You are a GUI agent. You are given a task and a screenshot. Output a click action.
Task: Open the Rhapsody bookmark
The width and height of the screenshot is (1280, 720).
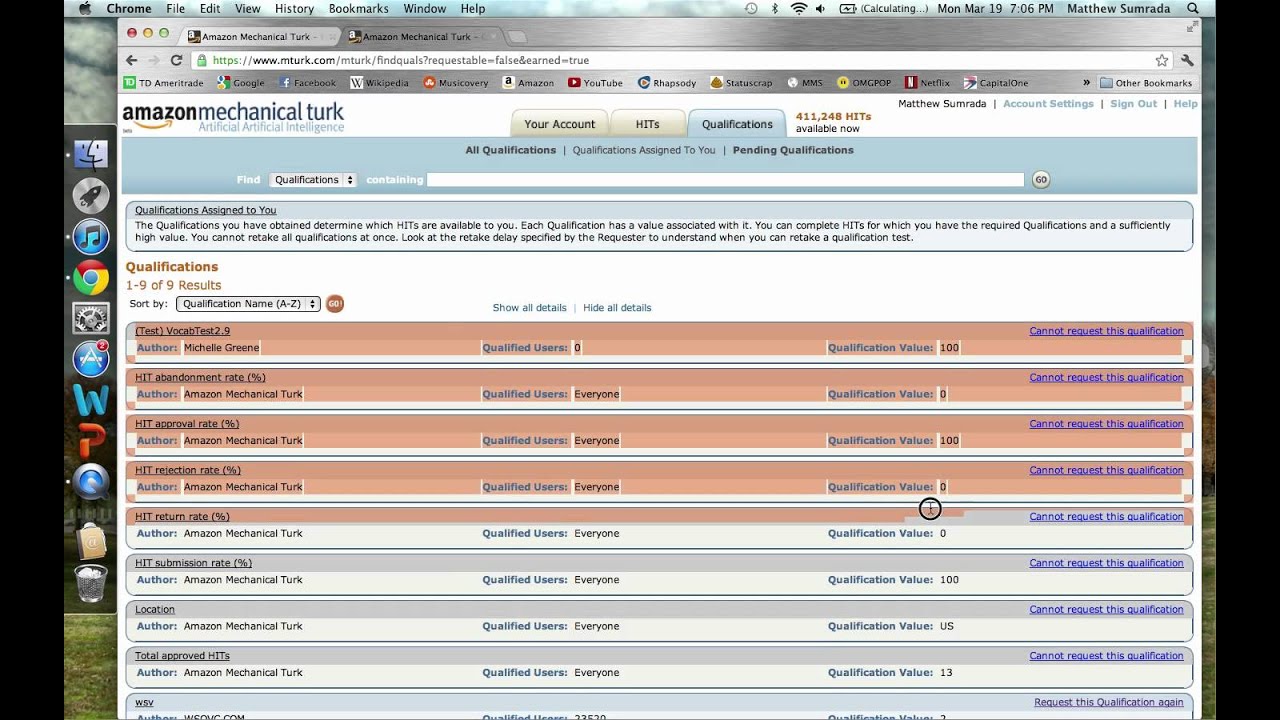click(x=666, y=83)
